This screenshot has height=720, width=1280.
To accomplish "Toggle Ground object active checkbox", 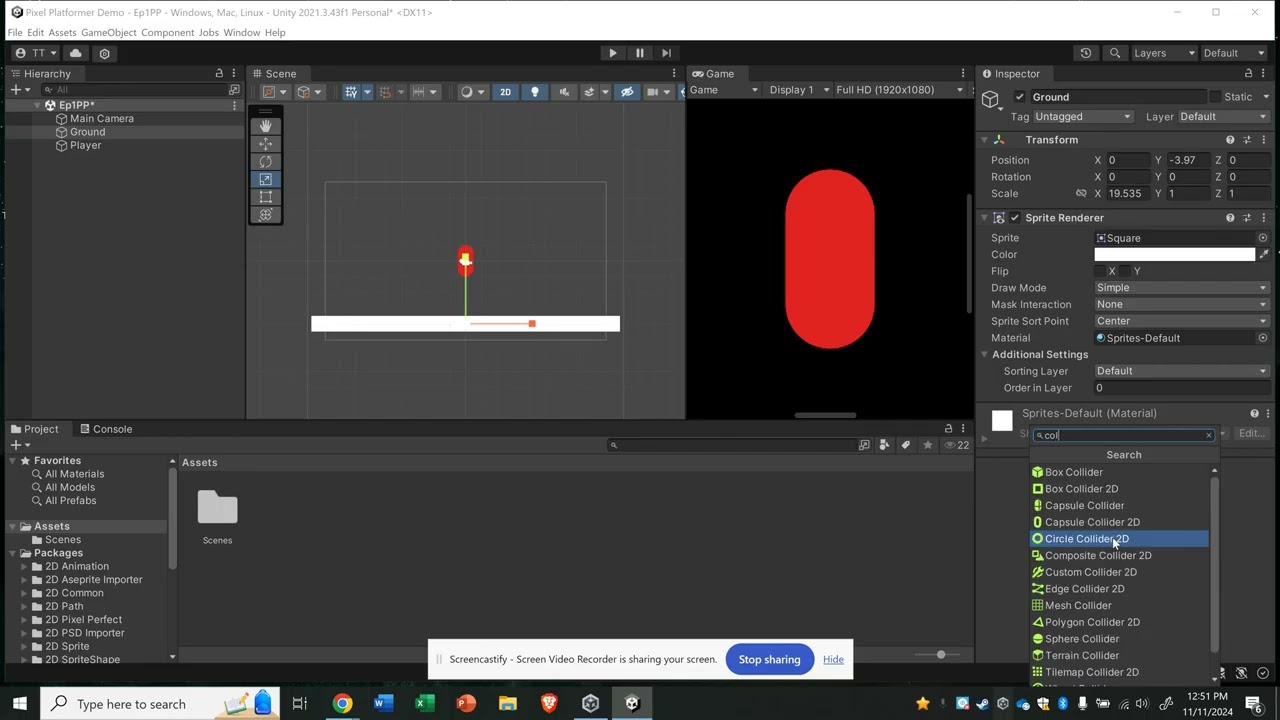I will pyautogui.click(x=1019, y=97).
